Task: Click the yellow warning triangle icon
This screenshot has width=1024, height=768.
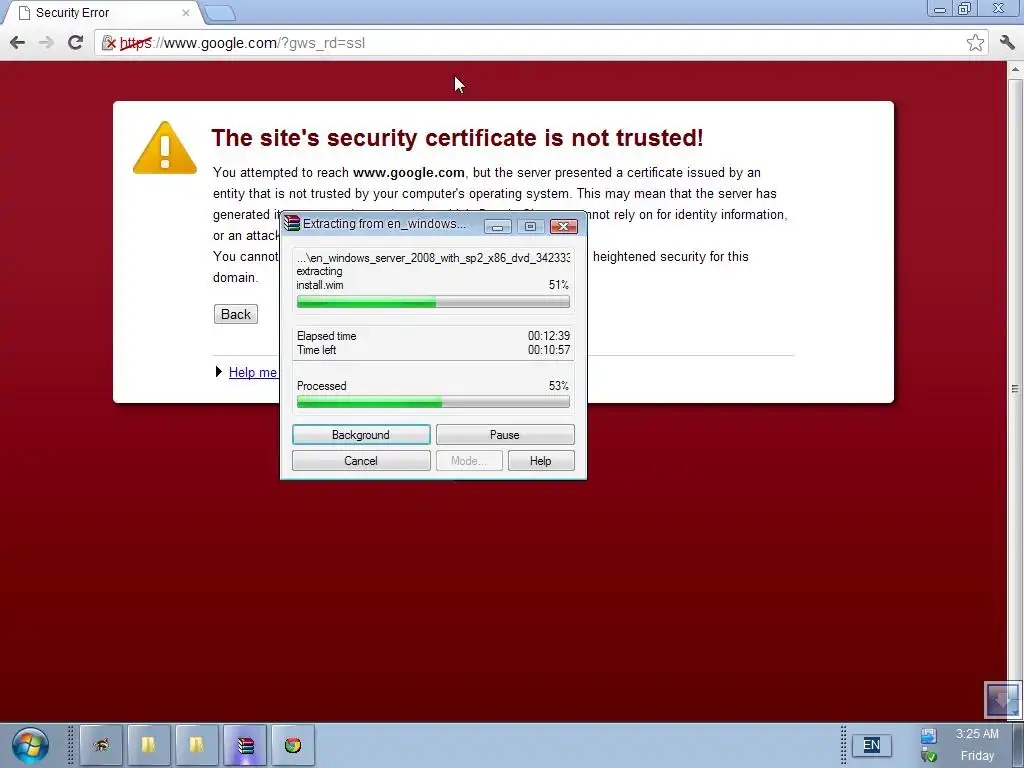Action: pos(165,148)
